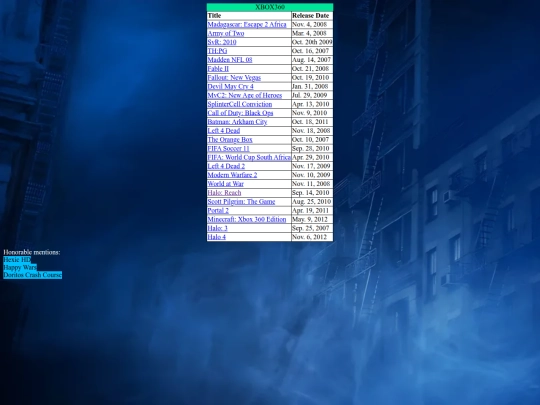Open The Orange Box link
540x405 pixels.
[230, 140]
